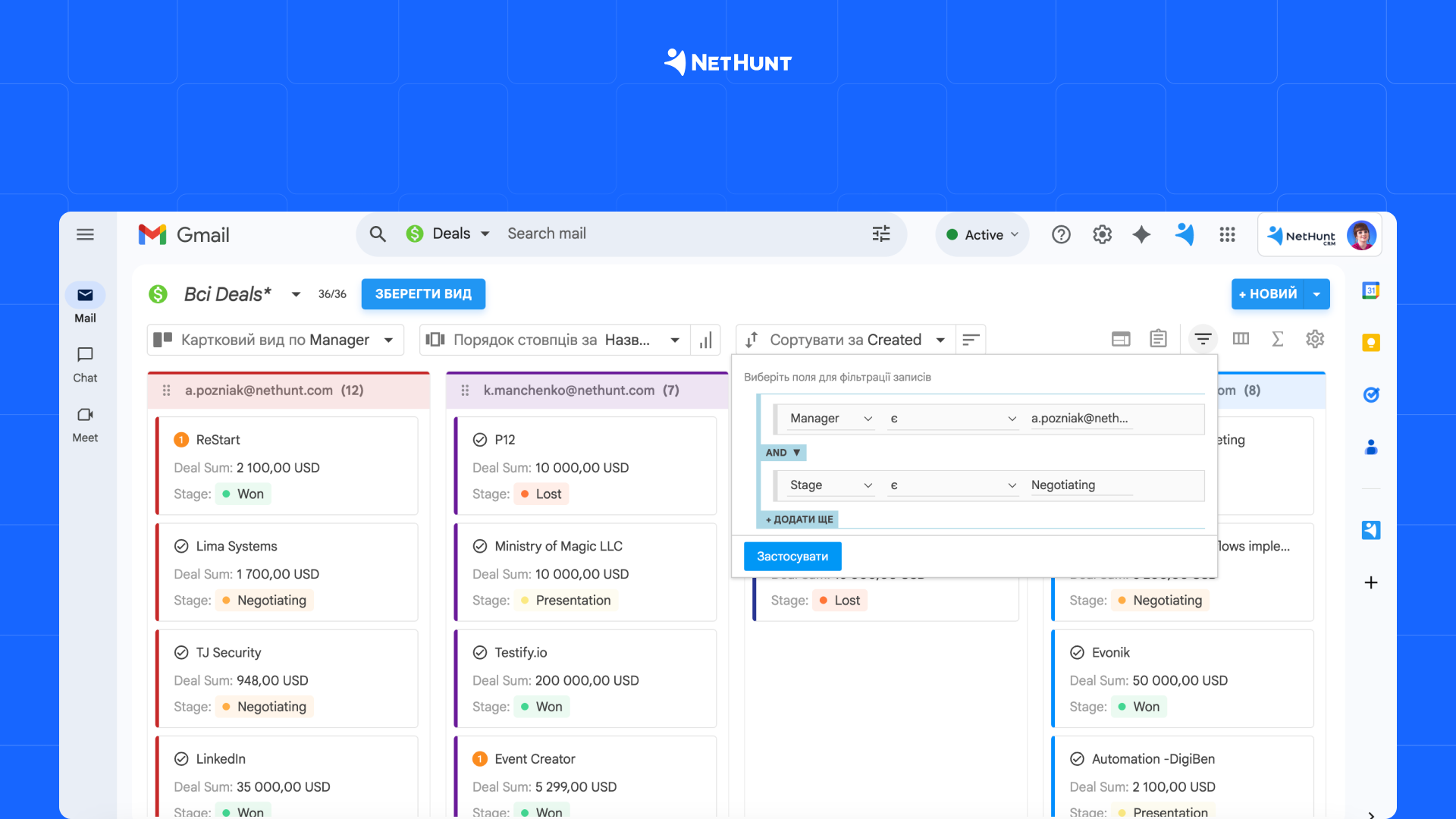This screenshot has width=1456, height=819.
Task: Change the AND condition operator
Action: tap(783, 453)
